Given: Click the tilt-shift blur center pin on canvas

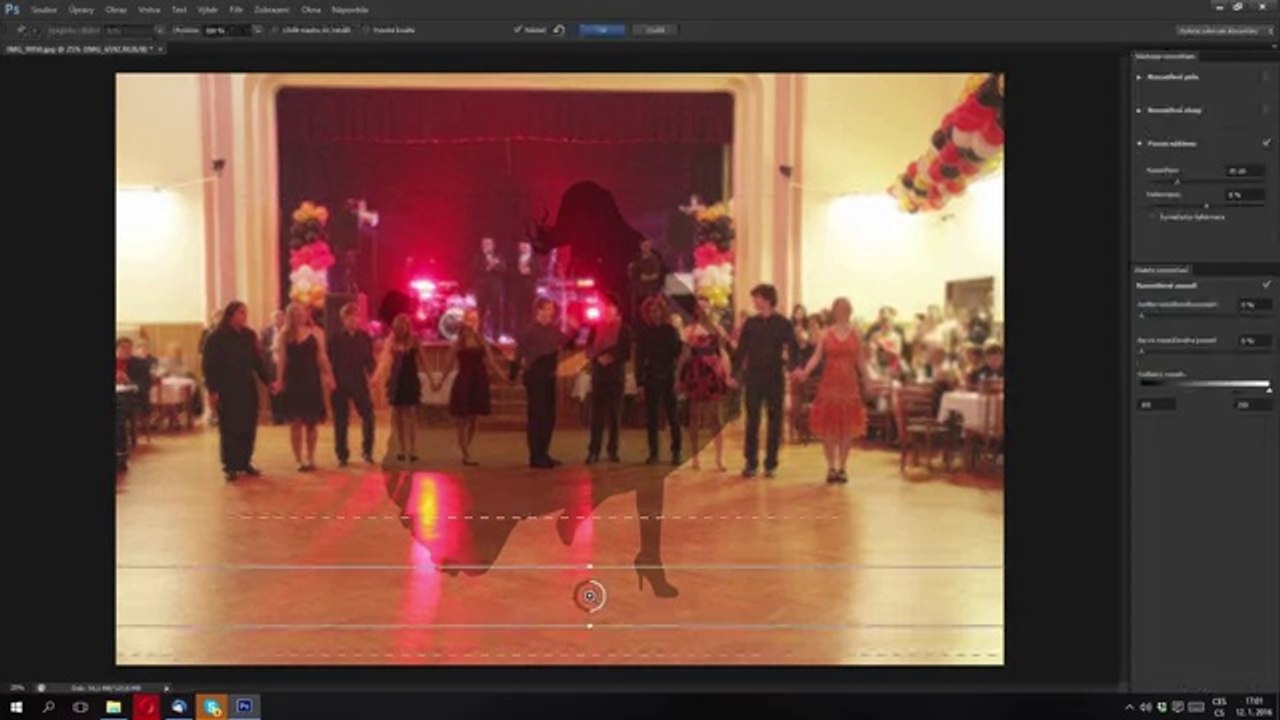Looking at the screenshot, I should (x=590, y=596).
